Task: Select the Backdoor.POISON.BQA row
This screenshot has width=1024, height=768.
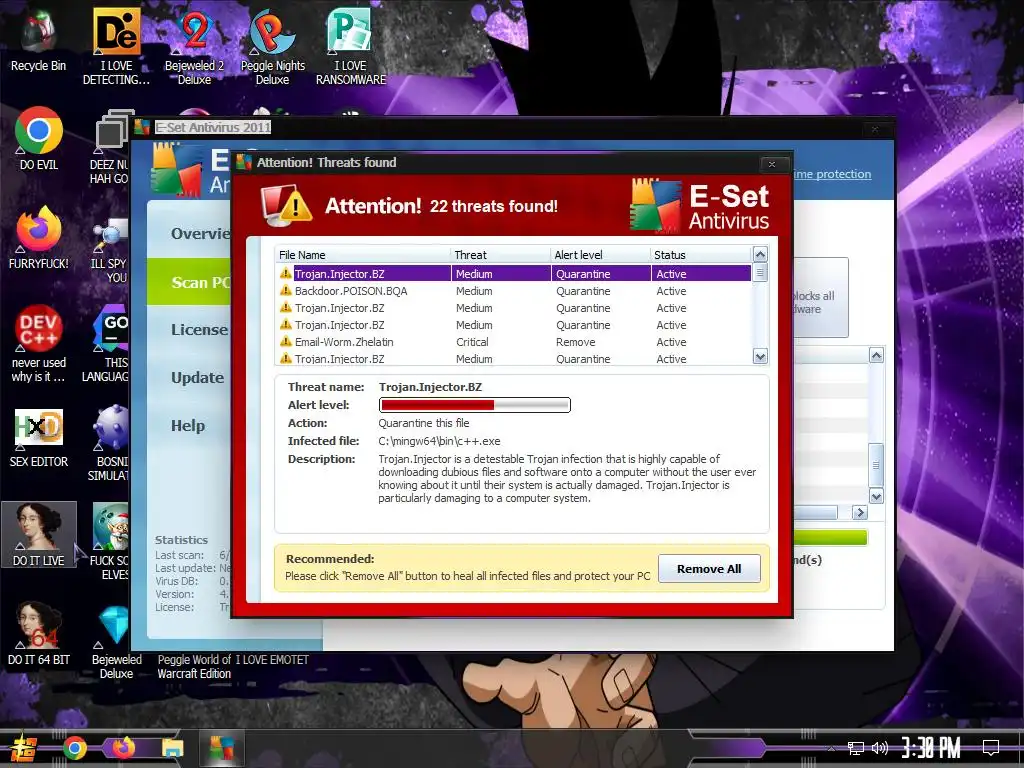Action: point(515,291)
